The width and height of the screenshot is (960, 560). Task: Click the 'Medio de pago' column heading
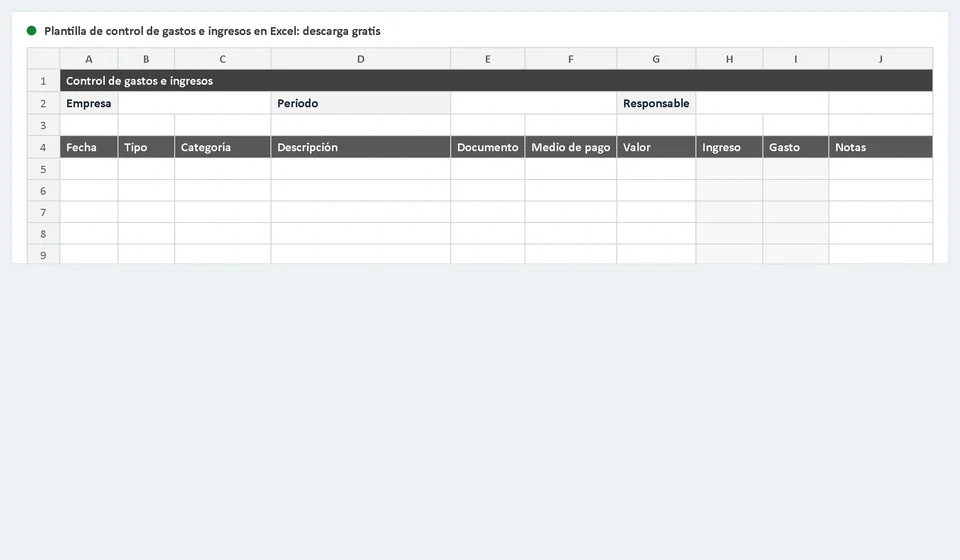click(571, 147)
